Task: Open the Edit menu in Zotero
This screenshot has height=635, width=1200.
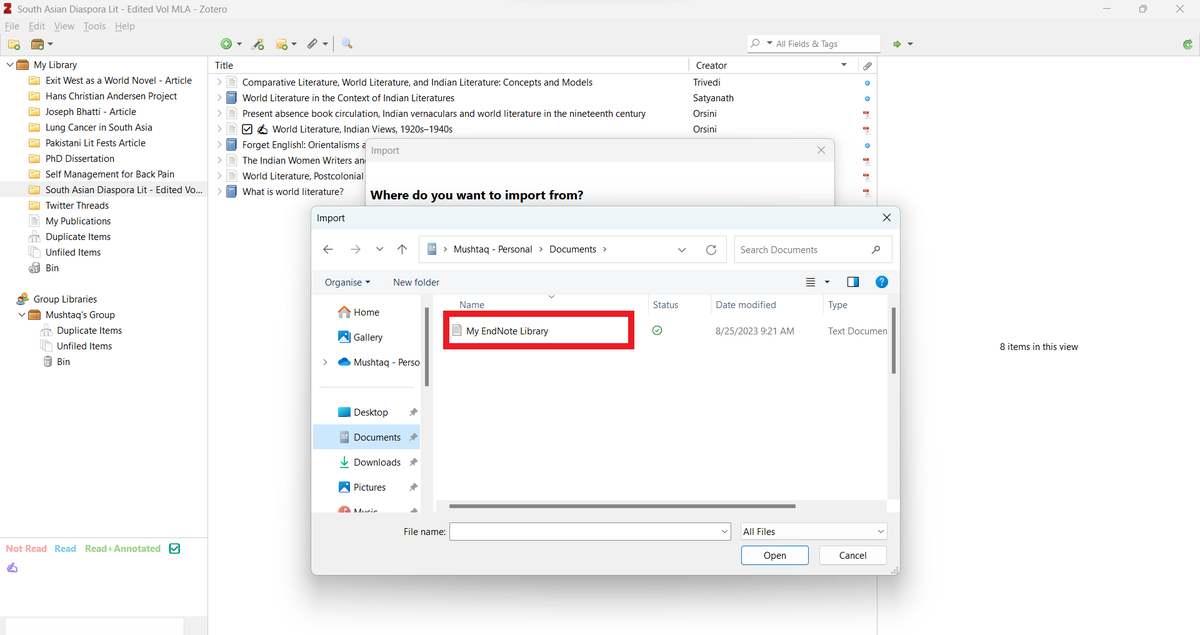Action: click(x=37, y=26)
